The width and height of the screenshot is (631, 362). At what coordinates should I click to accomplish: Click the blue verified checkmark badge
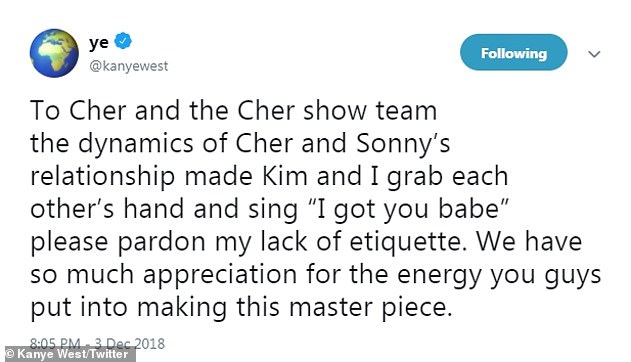pos(123,41)
